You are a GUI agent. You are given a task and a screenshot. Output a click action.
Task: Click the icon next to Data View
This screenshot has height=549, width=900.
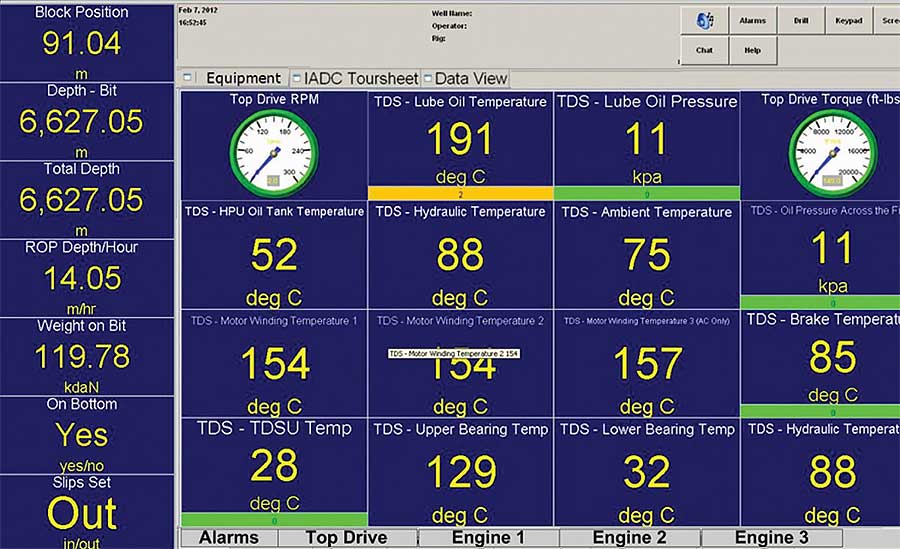click(x=427, y=78)
